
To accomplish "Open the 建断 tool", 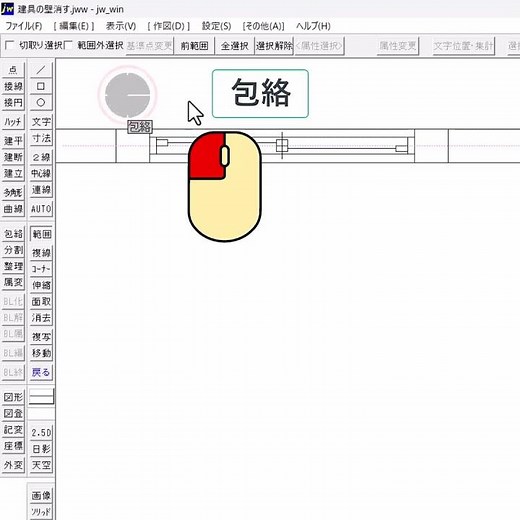I will pos(13,157).
